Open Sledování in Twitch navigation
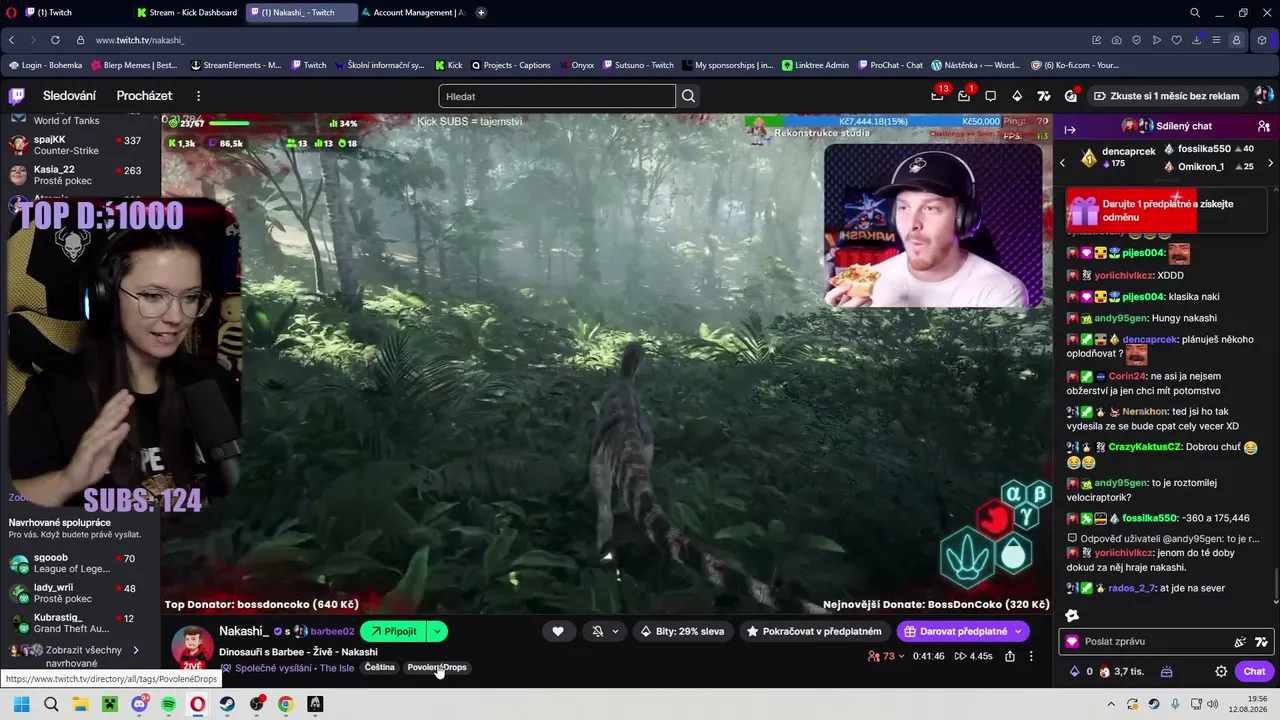 tap(69, 96)
